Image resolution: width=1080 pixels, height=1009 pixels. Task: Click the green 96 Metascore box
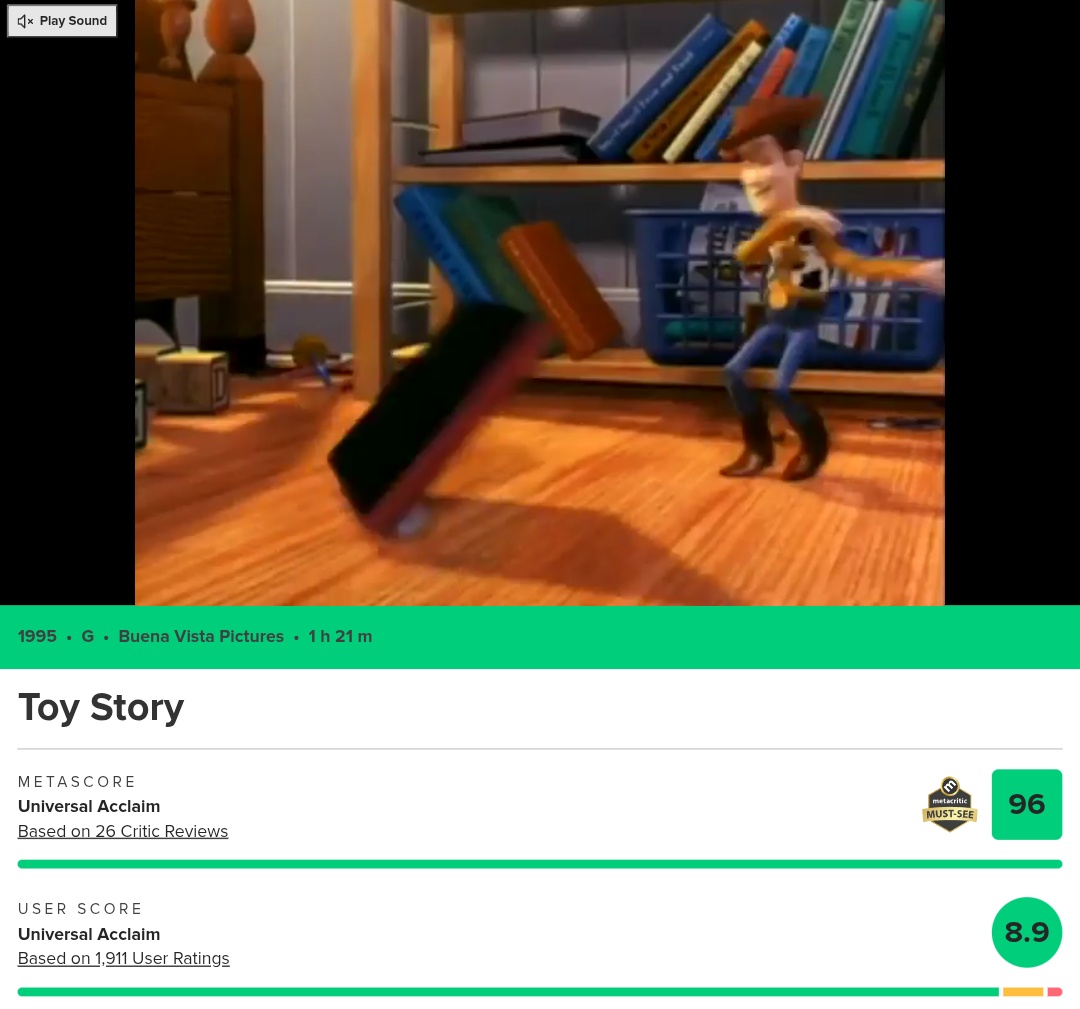[x=1026, y=804]
